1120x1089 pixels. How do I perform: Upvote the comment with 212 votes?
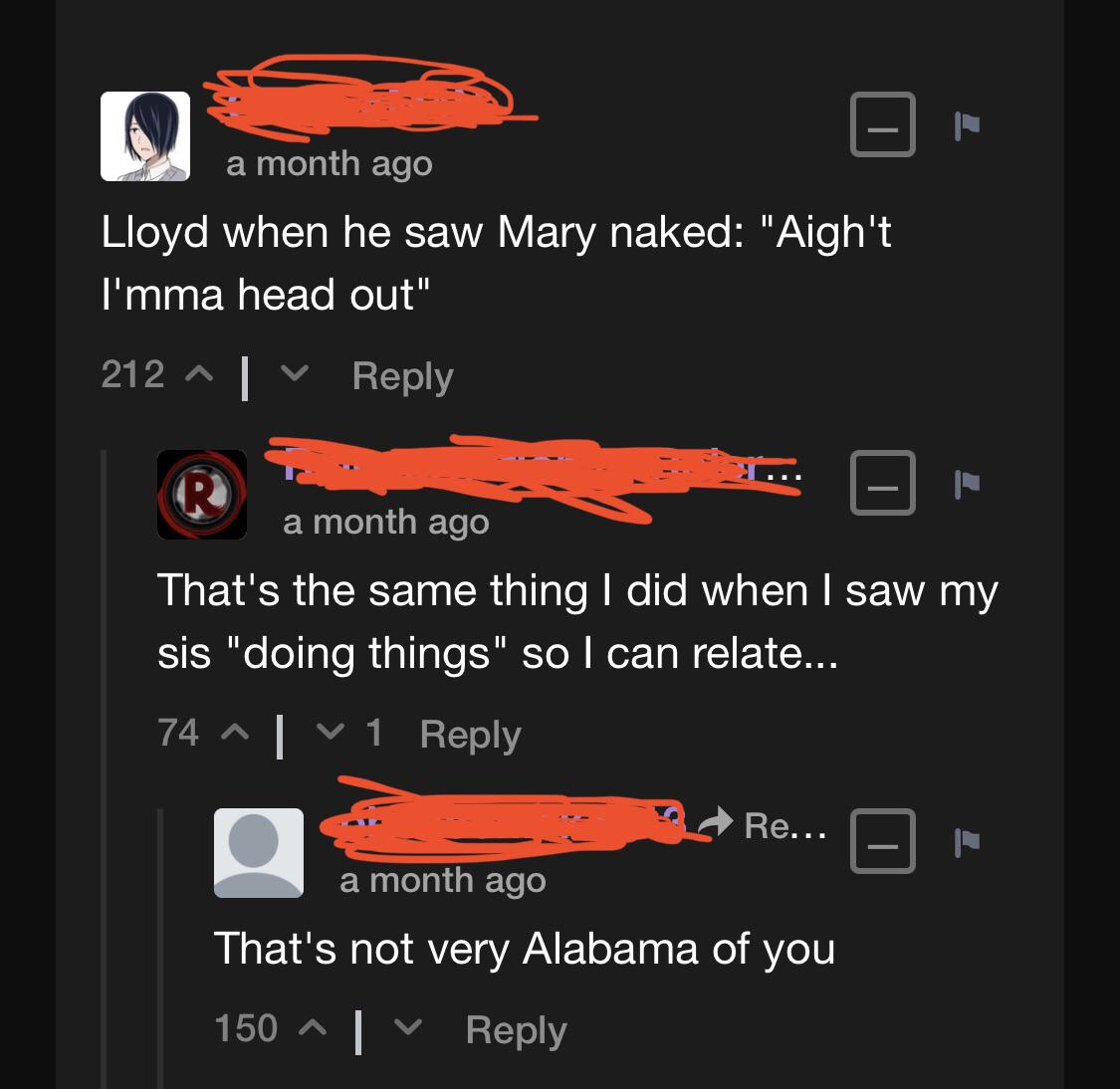(198, 375)
